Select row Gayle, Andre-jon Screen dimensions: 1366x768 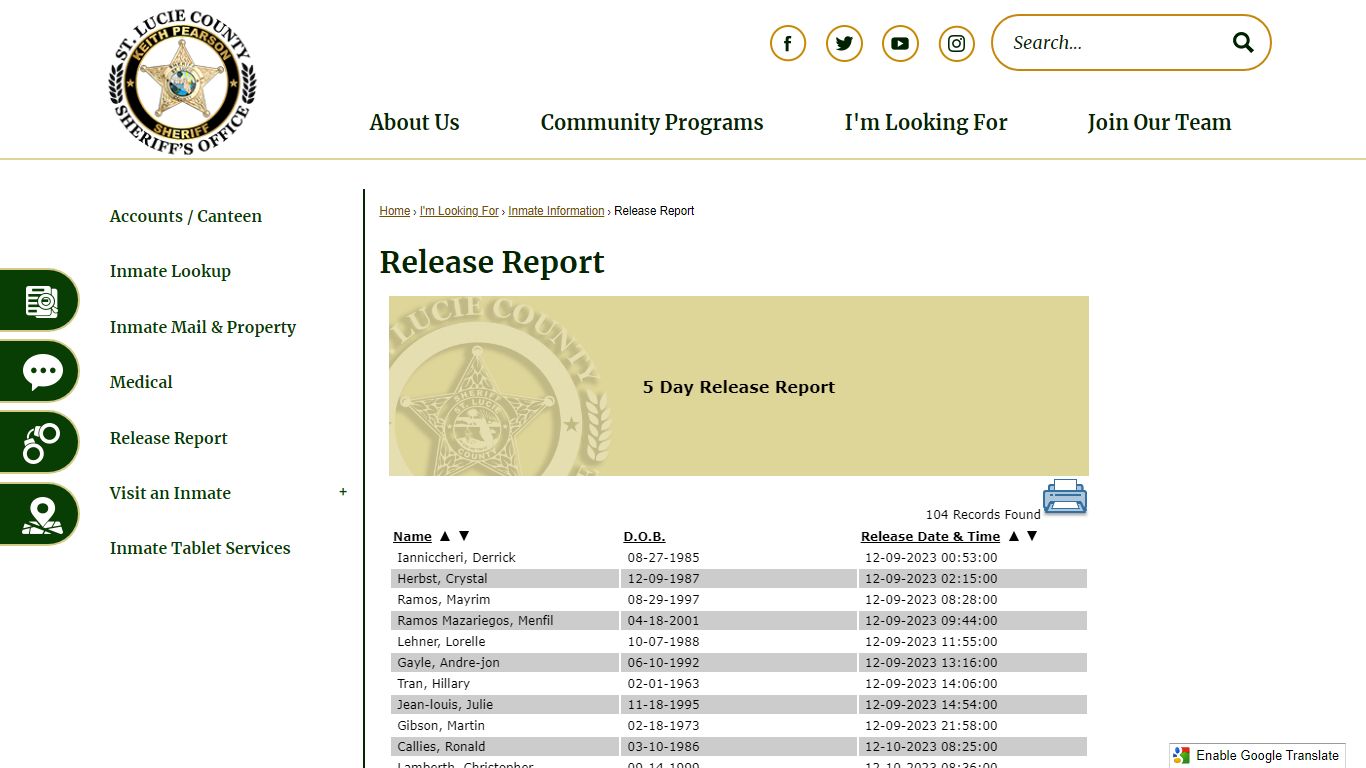point(739,663)
